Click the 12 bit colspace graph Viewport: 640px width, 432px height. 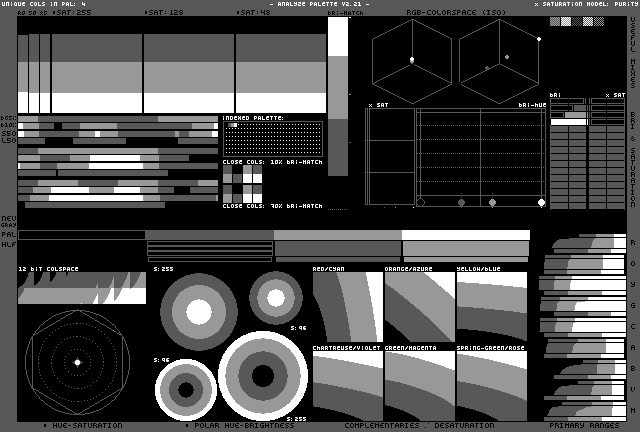82,289
